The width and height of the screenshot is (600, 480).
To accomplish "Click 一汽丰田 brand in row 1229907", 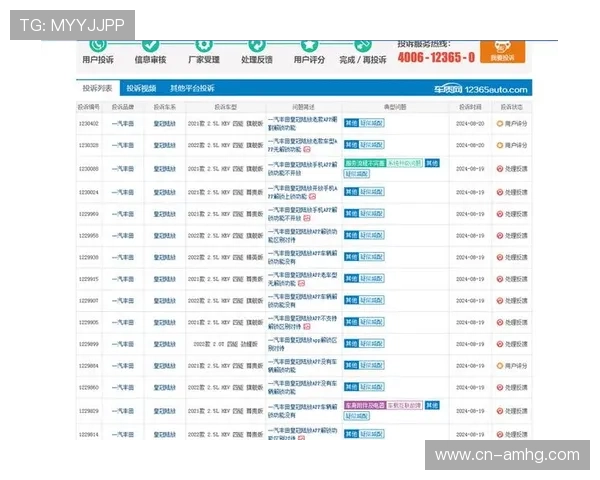I will point(122,301).
